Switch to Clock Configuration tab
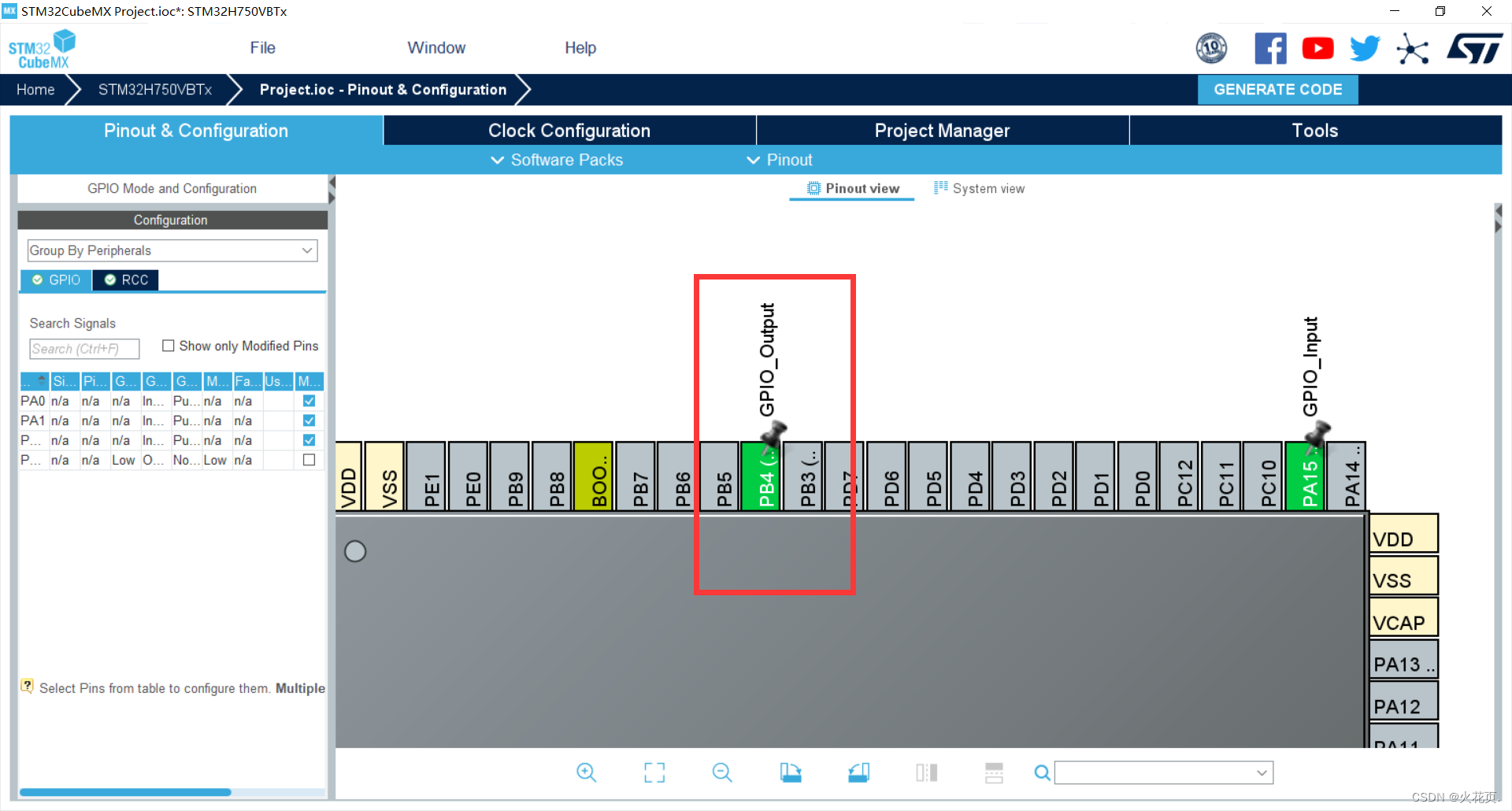 [x=569, y=131]
